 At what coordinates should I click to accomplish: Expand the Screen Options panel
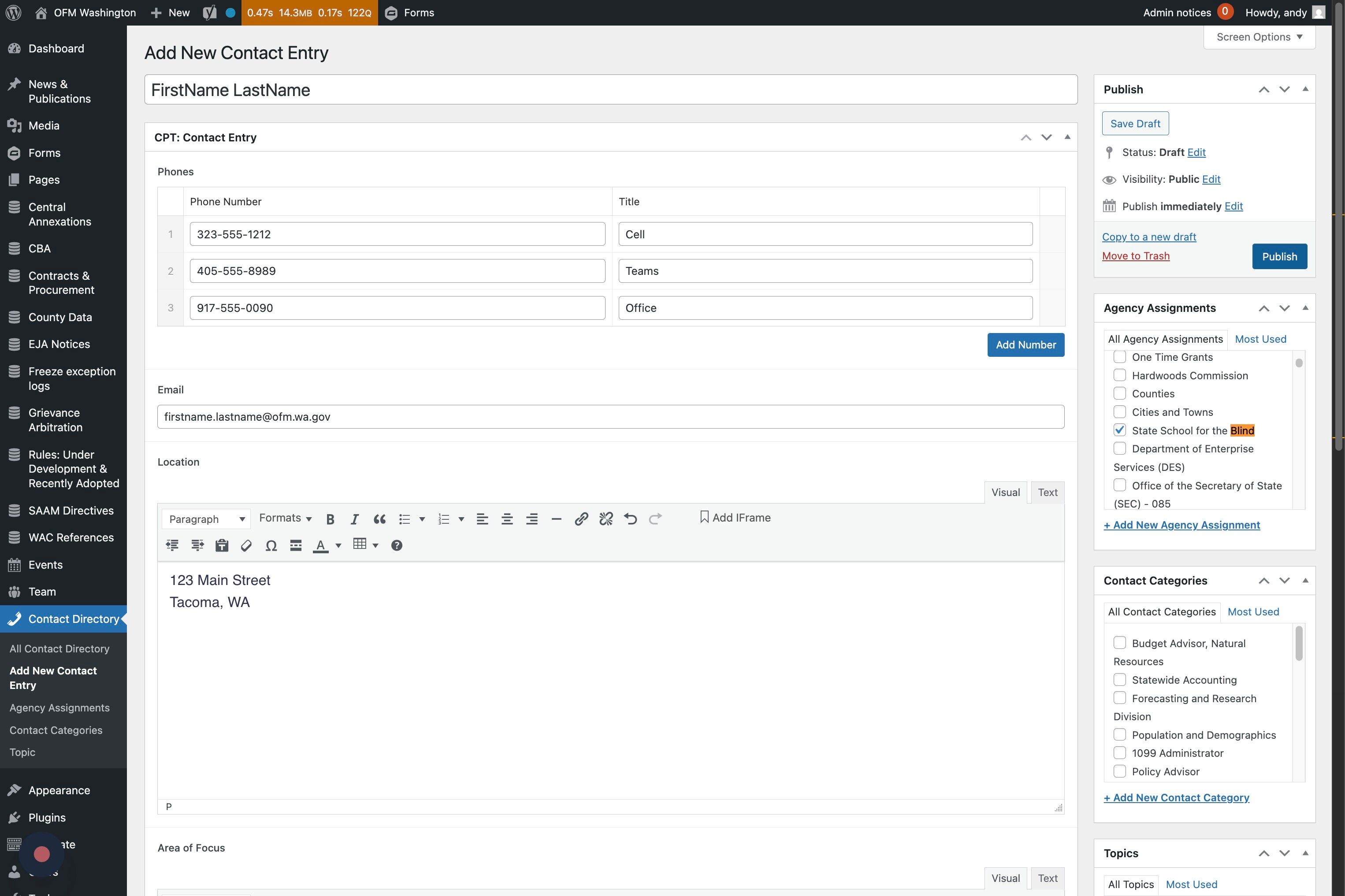1259,37
